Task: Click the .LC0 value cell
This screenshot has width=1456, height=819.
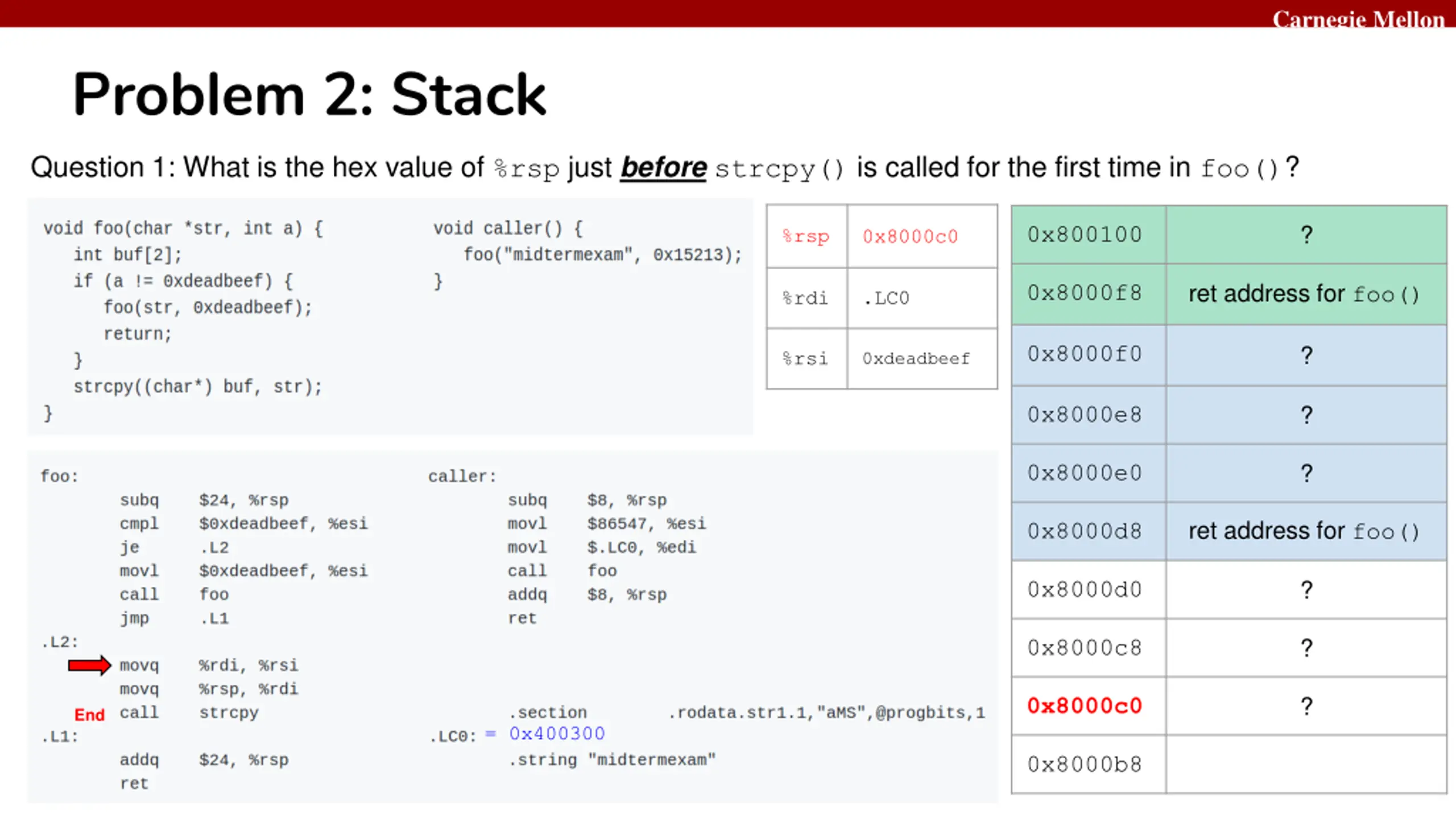Action: 922,297
